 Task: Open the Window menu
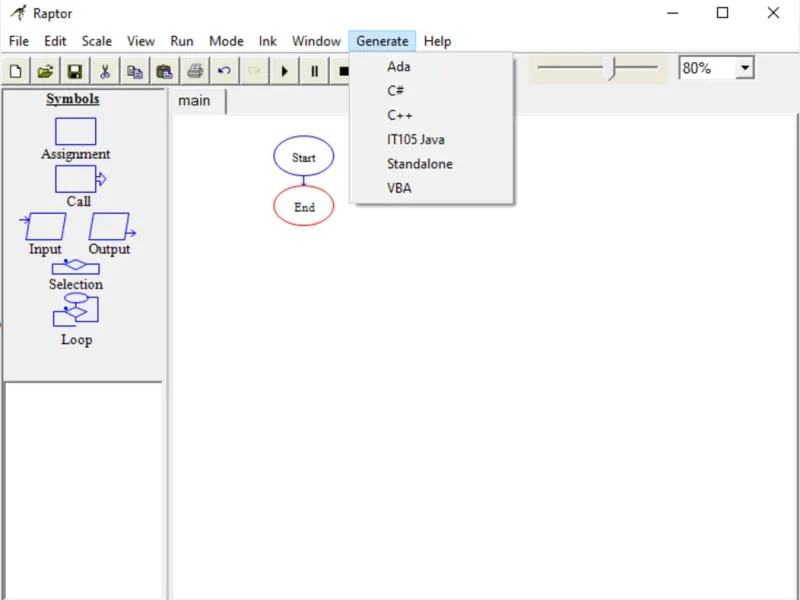point(316,41)
